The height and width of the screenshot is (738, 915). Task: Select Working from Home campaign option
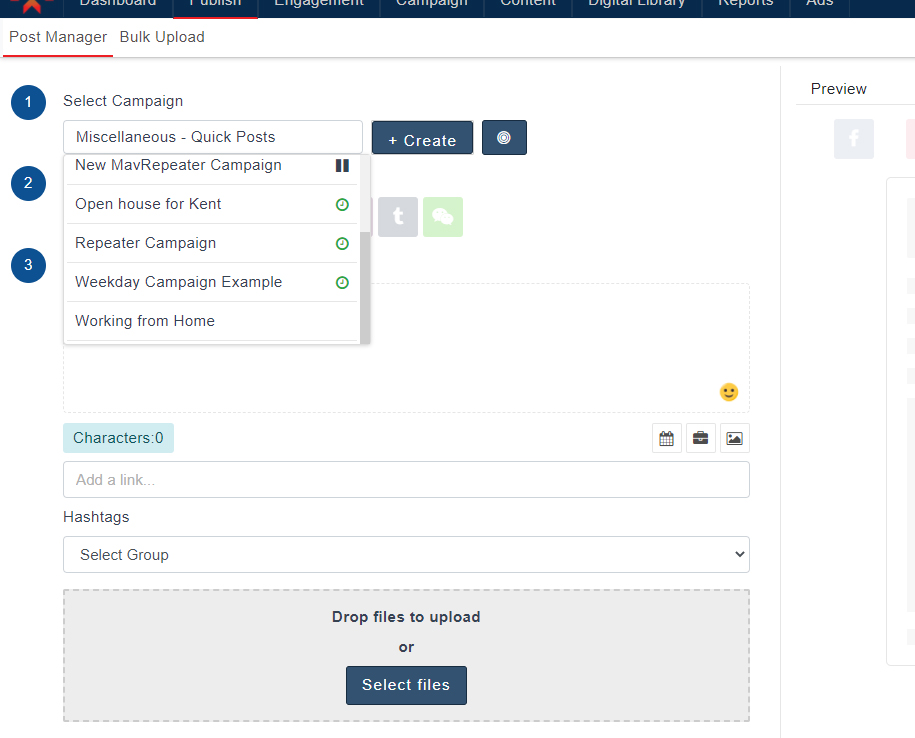pos(145,321)
